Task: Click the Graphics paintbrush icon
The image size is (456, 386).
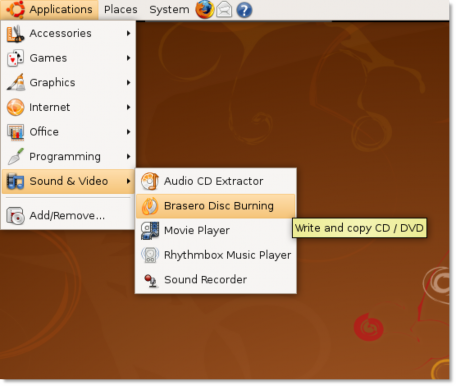Action: point(16,82)
